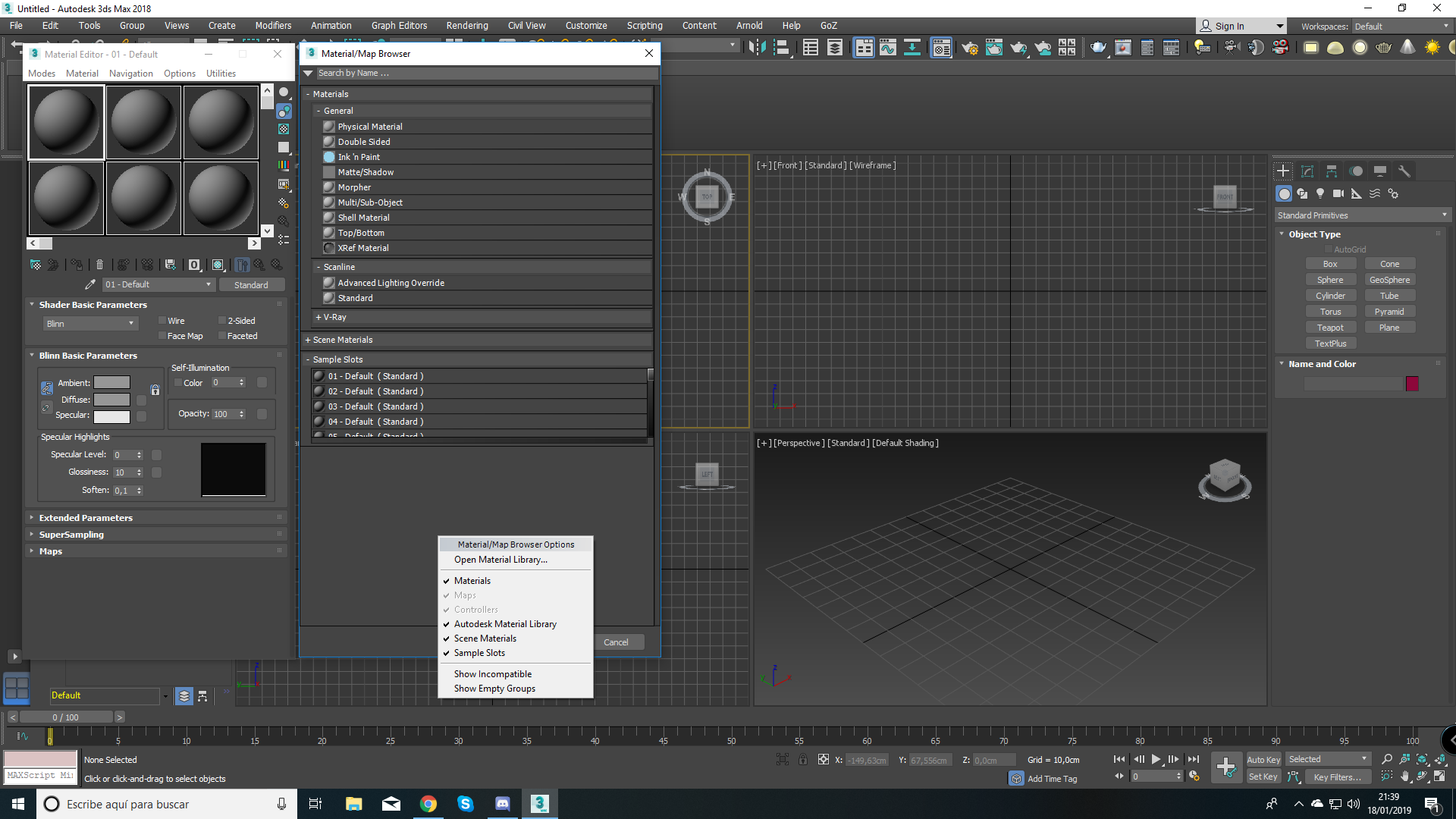Select the Cameras category icon
Image resolution: width=1456 pixels, height=819 pixels.
click(1338, 194)
